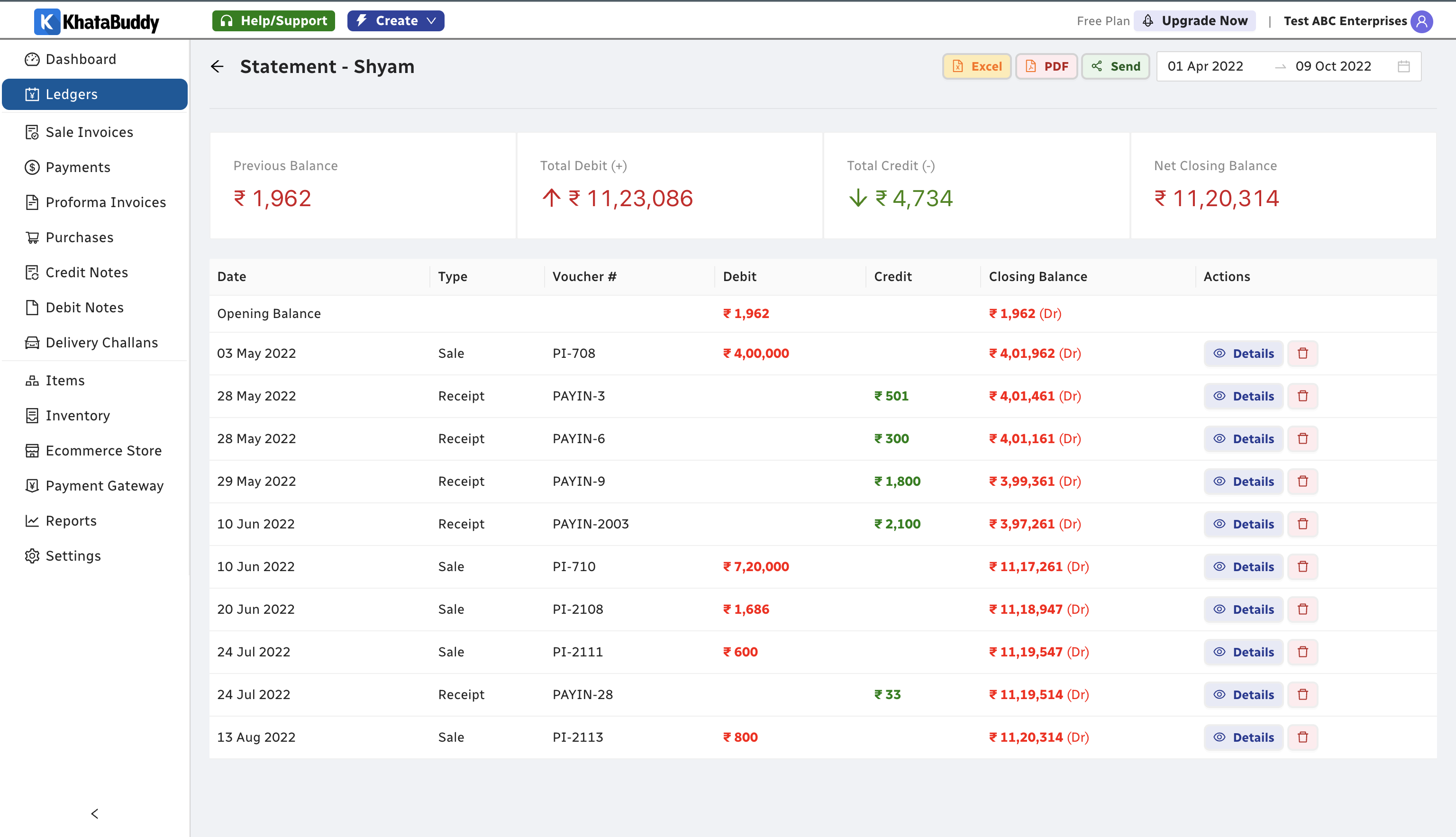Open Proforma Invoices

(95, 202)
